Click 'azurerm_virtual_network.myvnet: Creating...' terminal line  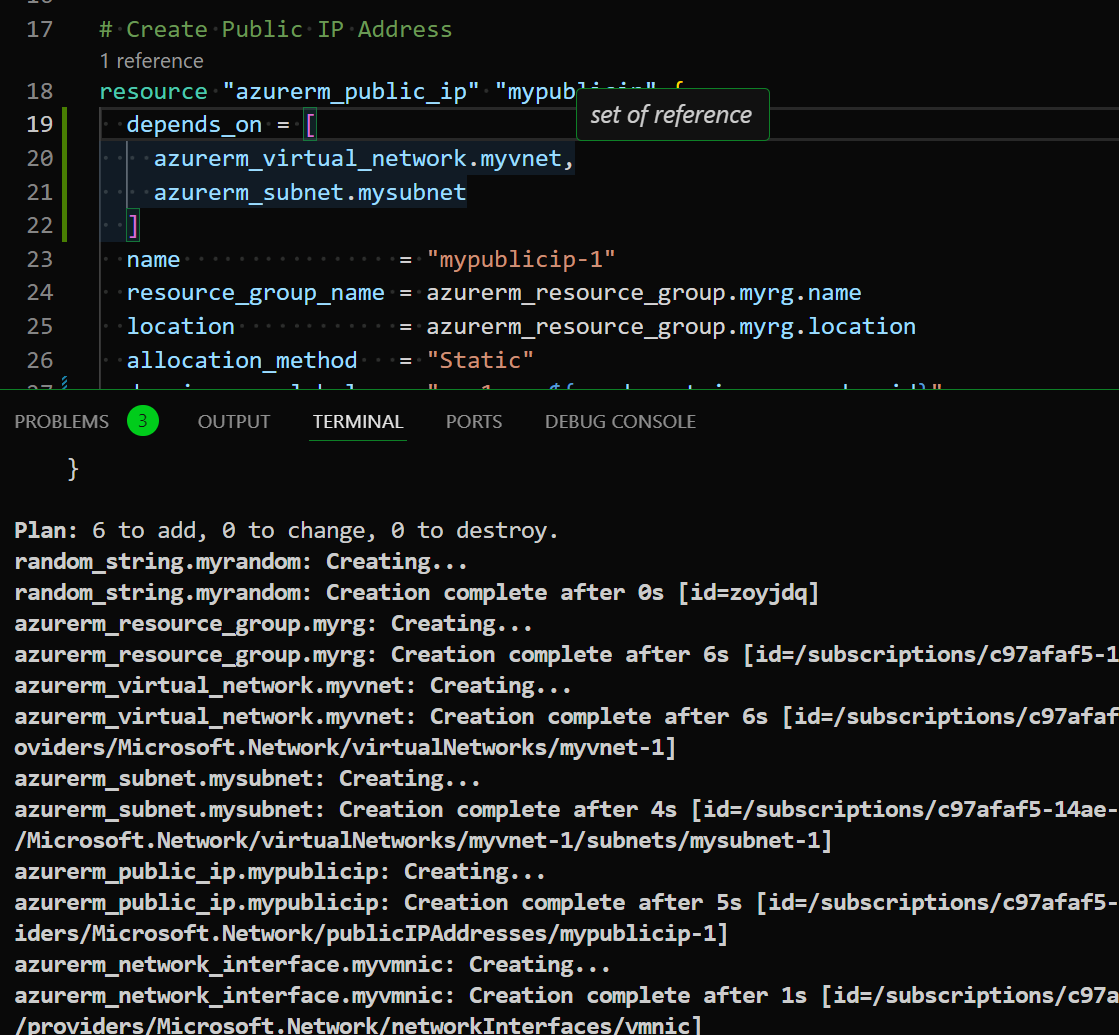coord(293,686)
